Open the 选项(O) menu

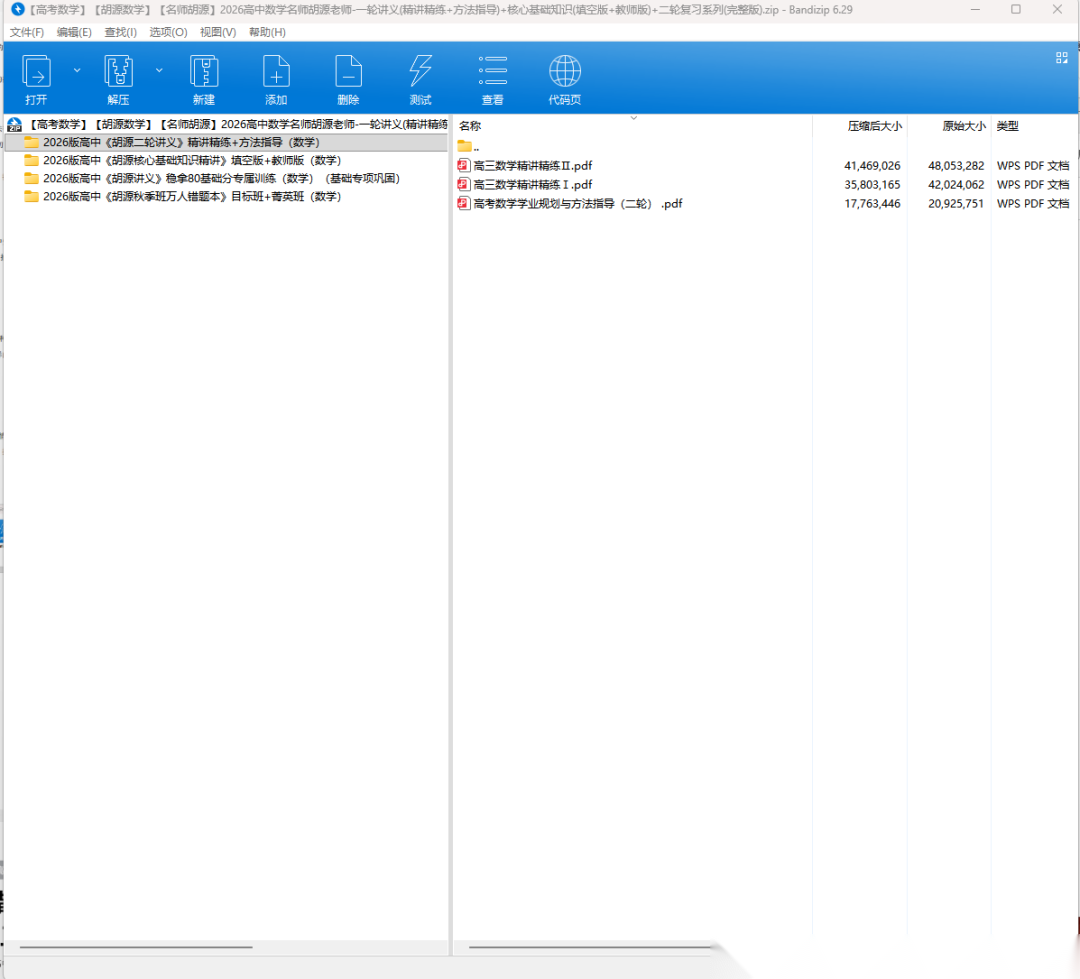tap(168, 32)
